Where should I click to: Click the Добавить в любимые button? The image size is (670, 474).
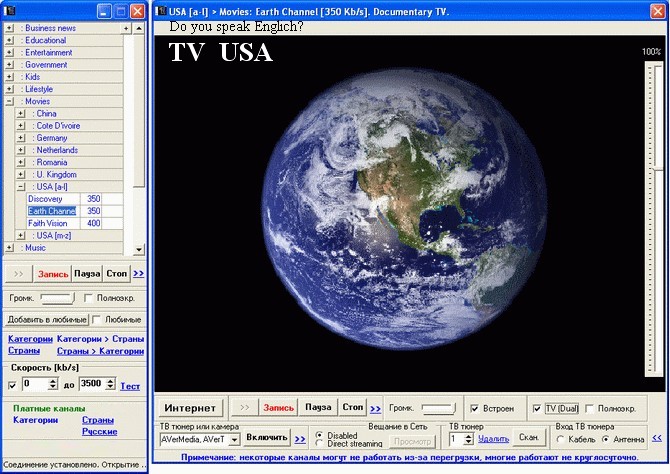tap(47, 320)
